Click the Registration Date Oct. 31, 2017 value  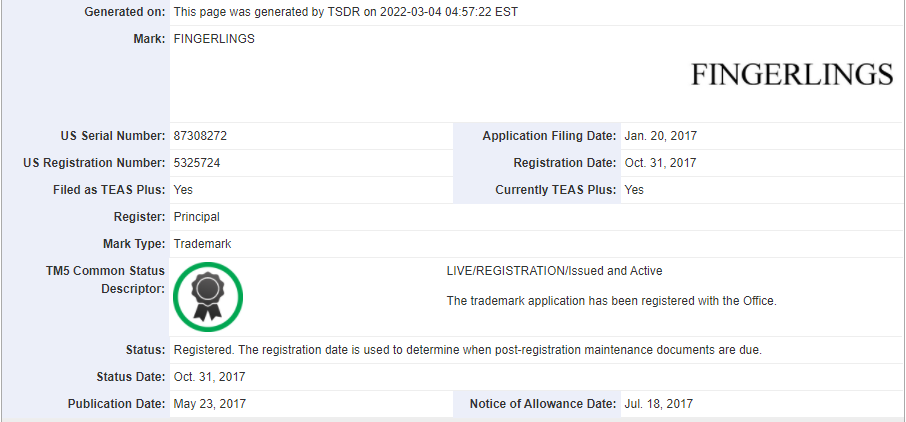pos(660,163)
